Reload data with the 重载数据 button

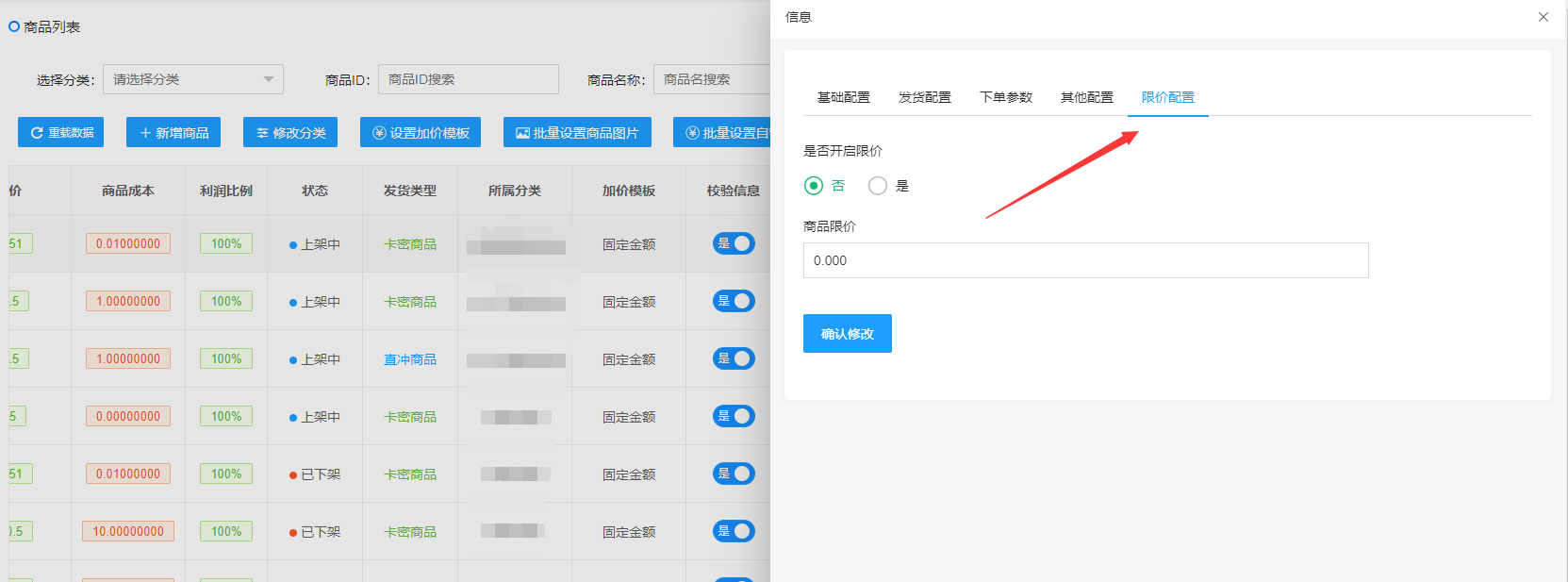tap(61, 133)
